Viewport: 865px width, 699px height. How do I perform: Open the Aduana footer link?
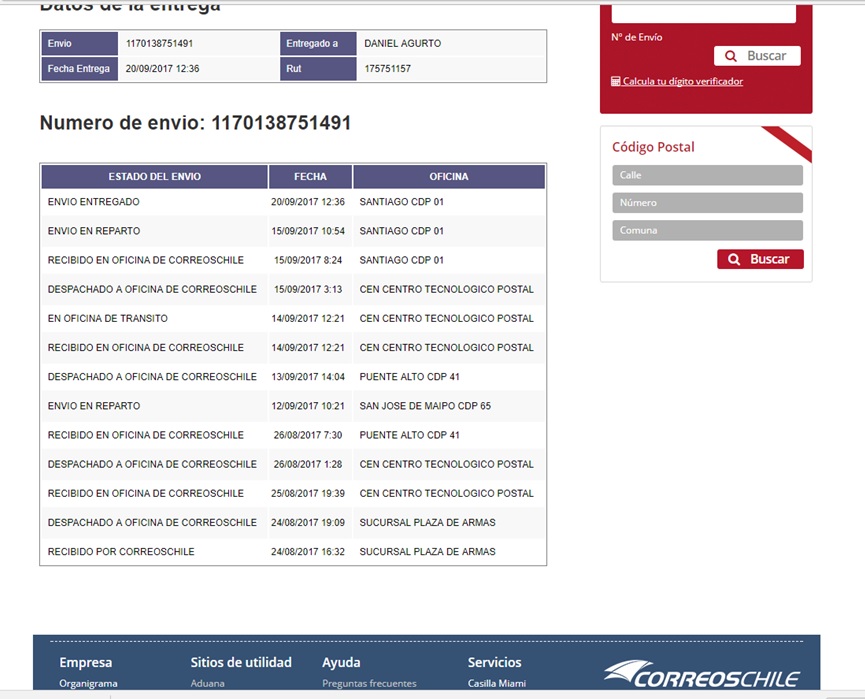click(207, 684)
